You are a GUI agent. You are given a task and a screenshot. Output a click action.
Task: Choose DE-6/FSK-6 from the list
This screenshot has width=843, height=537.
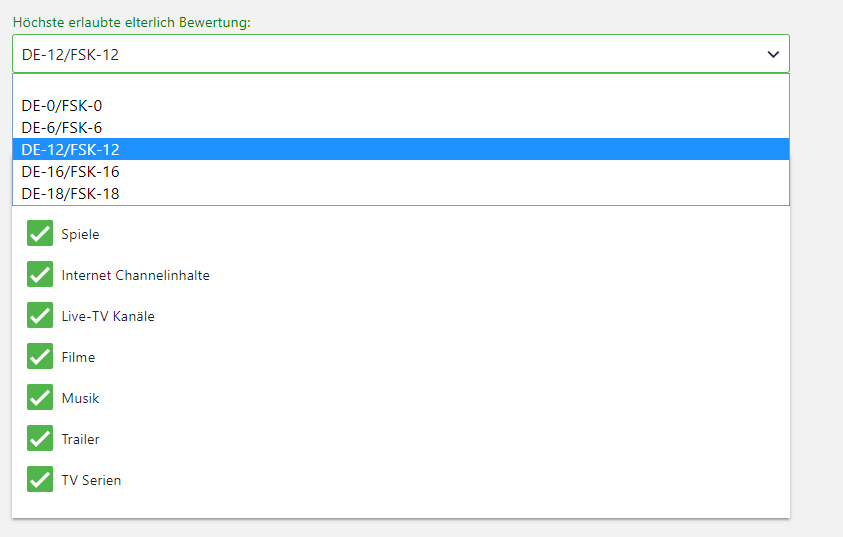click(x=401, y=128)
